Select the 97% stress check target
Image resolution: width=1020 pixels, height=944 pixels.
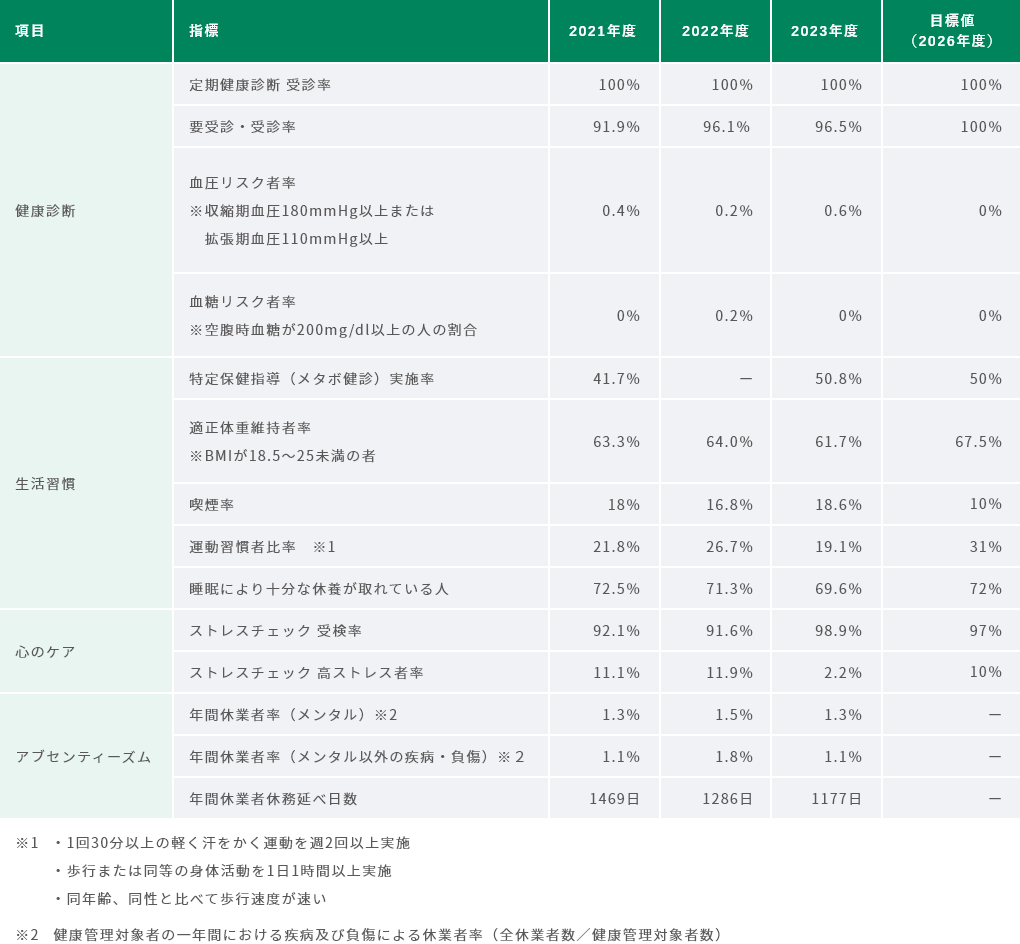tap(986, 631)
